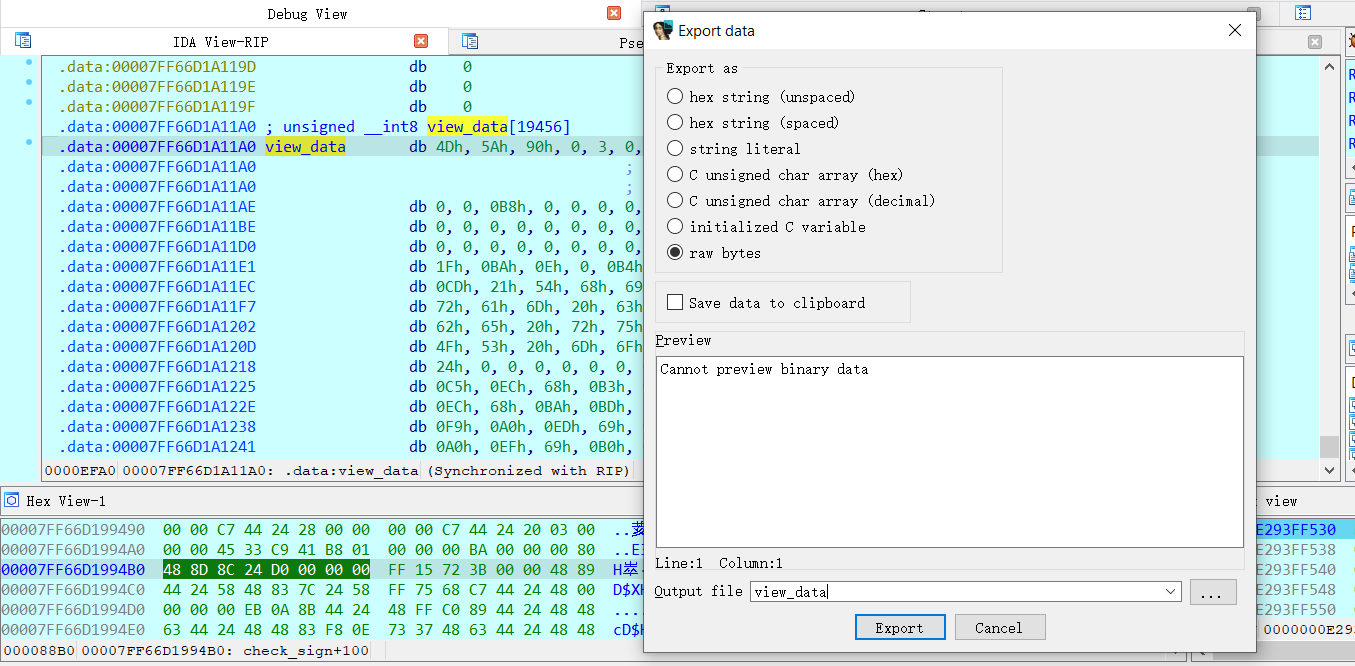Click the IDA View-RIP panel icon
Screen dimensions: 1355x666
click(23, 40)
